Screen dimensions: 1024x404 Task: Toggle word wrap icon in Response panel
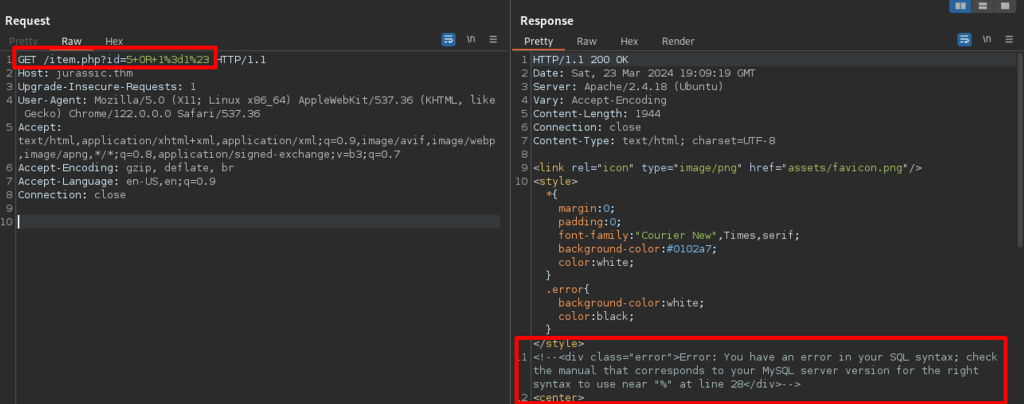tap(965, 40)
